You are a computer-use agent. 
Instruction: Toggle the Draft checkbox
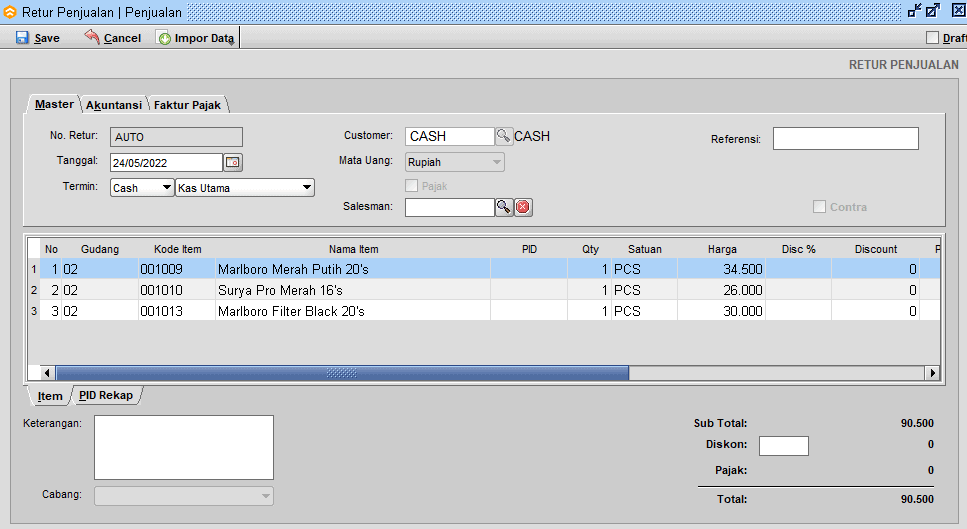[932, 38]
